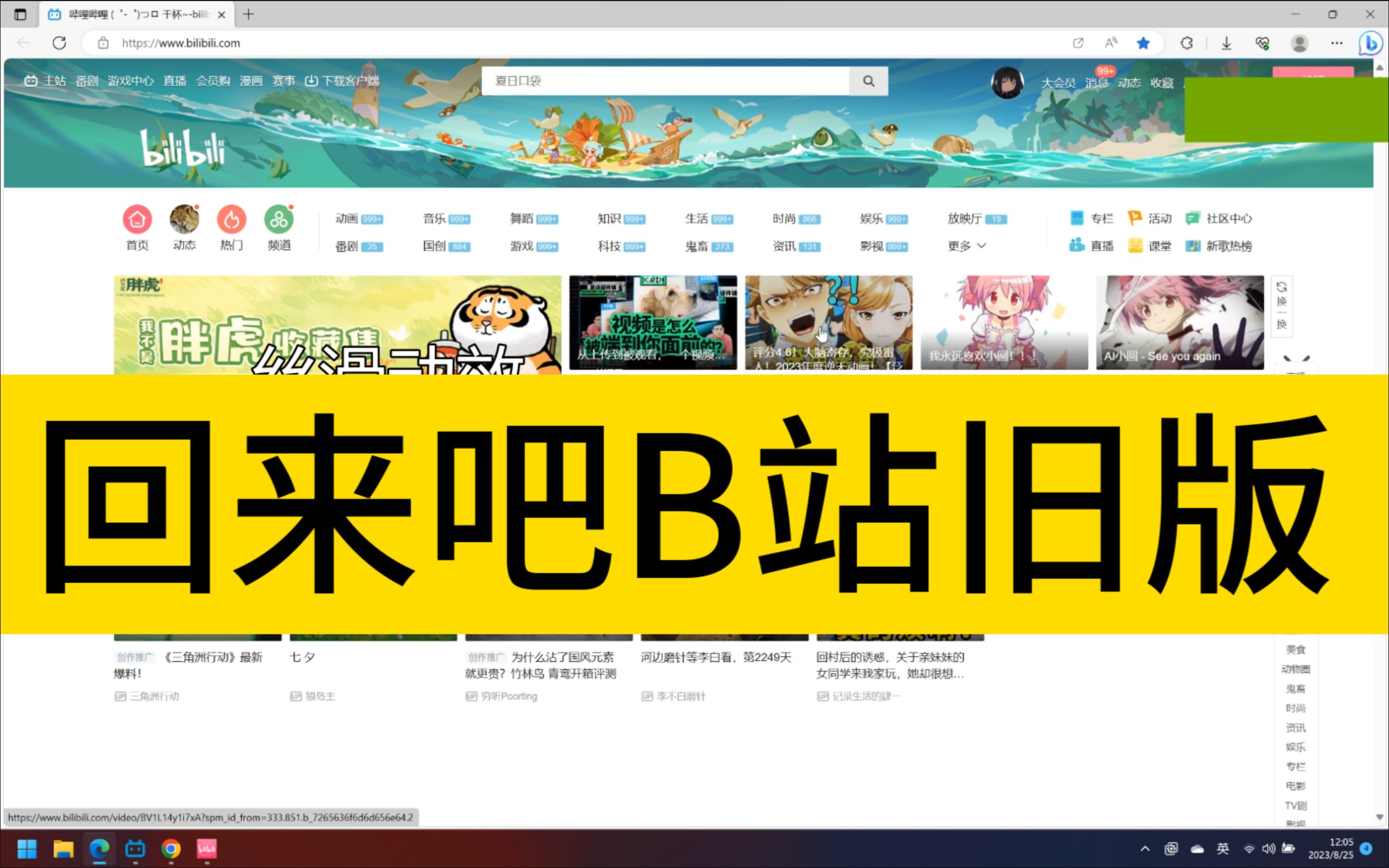Image resolution: width=1389 pixels, height=868 pixels.
Task: Expand the 更多 categories dropdown
Action: 966,246
